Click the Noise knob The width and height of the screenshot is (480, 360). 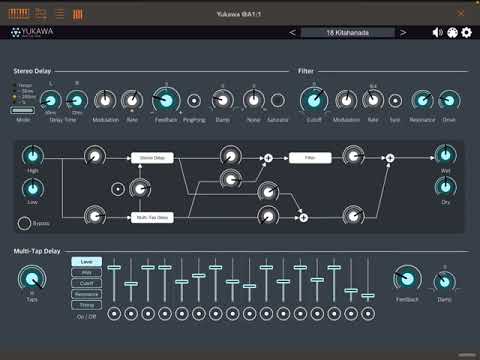[254, 100]
